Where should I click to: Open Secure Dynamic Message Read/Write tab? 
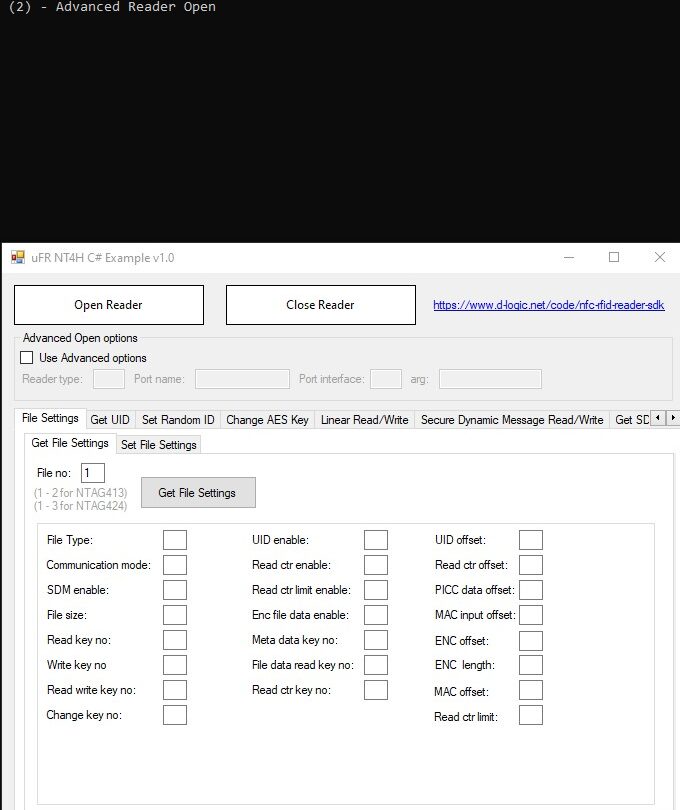[x=512, y=419]
